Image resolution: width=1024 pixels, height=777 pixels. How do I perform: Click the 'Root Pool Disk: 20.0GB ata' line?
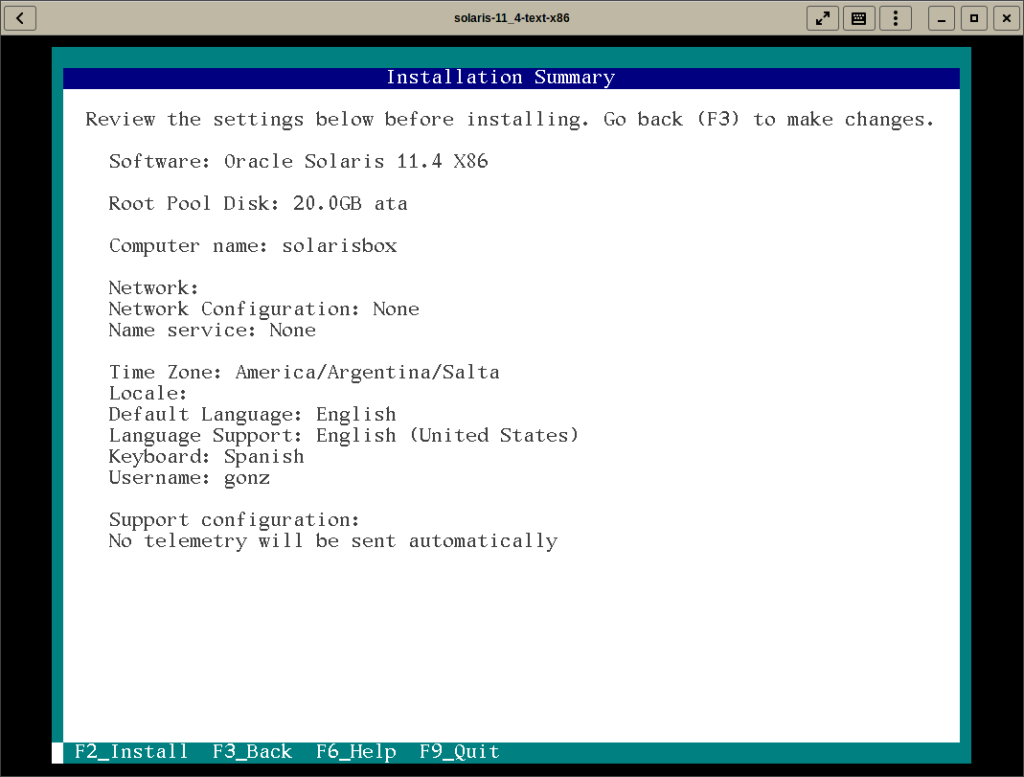pos(258,204)
